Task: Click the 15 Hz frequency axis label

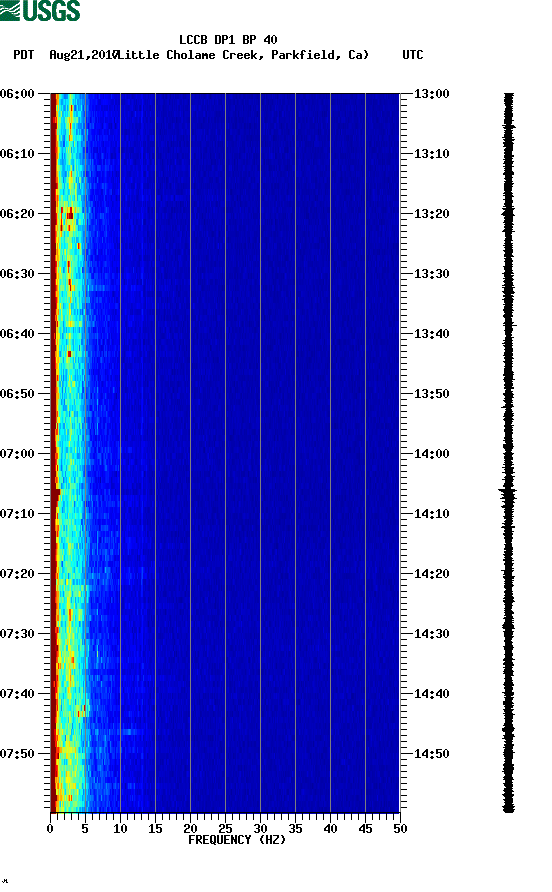Action: [155, 828]
